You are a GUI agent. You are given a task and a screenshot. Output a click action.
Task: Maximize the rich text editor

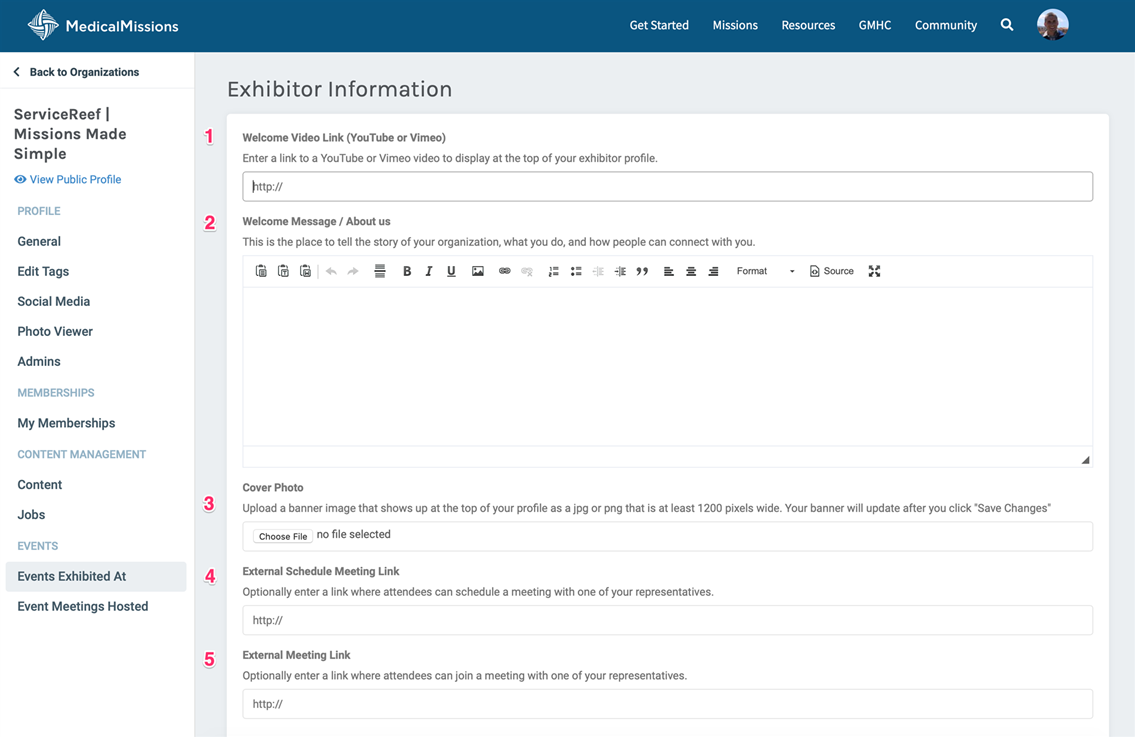click(x=874, y=271)
